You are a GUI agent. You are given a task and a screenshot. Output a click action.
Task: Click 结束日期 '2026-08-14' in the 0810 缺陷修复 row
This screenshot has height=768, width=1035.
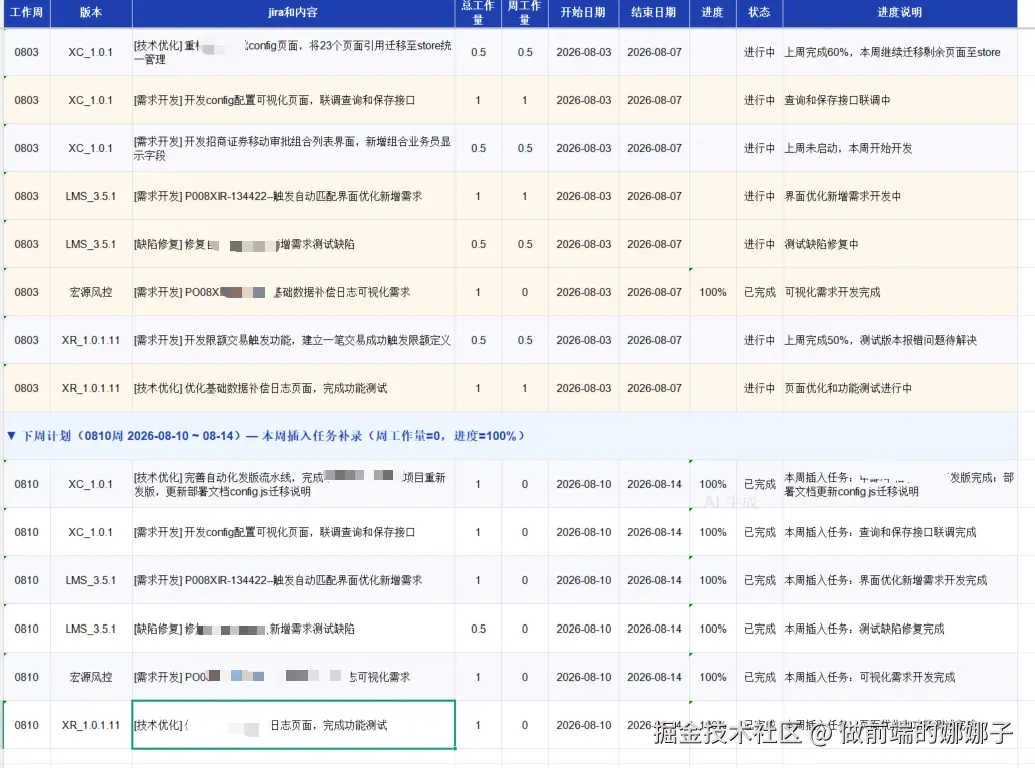pyautogui.click(x=654, y=629)
